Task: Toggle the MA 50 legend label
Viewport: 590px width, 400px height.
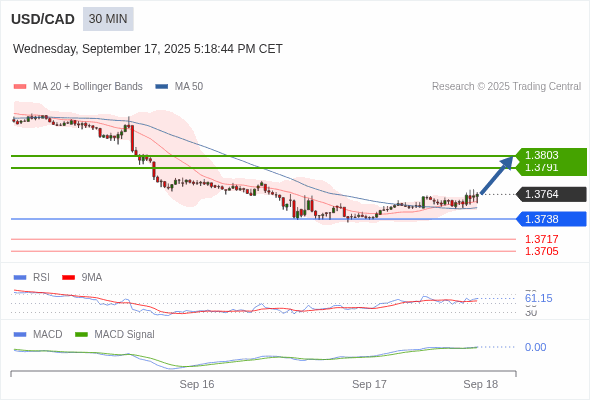Action: [189, 87]
